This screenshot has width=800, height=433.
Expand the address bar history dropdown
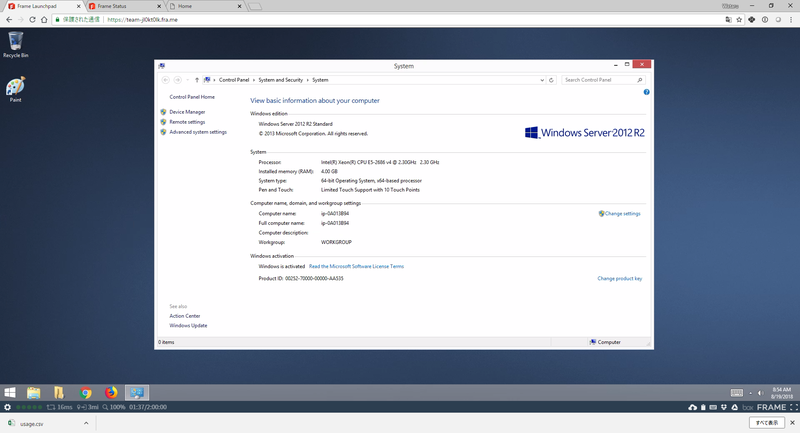click(542, 80)
